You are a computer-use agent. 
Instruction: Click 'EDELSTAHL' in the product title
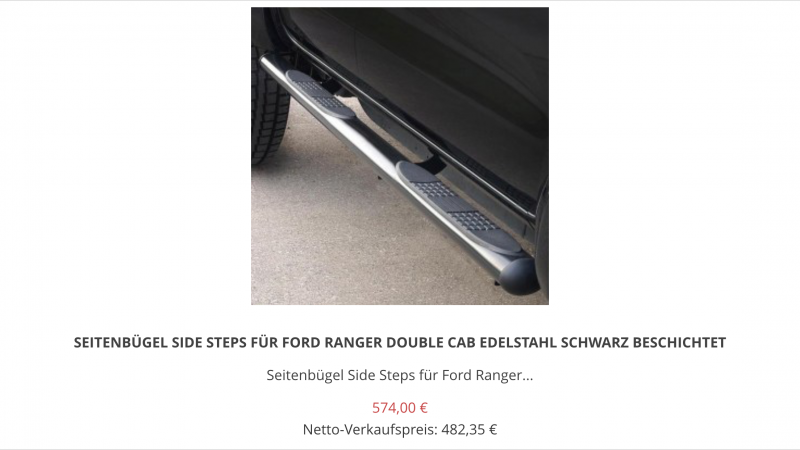[518, 342]
